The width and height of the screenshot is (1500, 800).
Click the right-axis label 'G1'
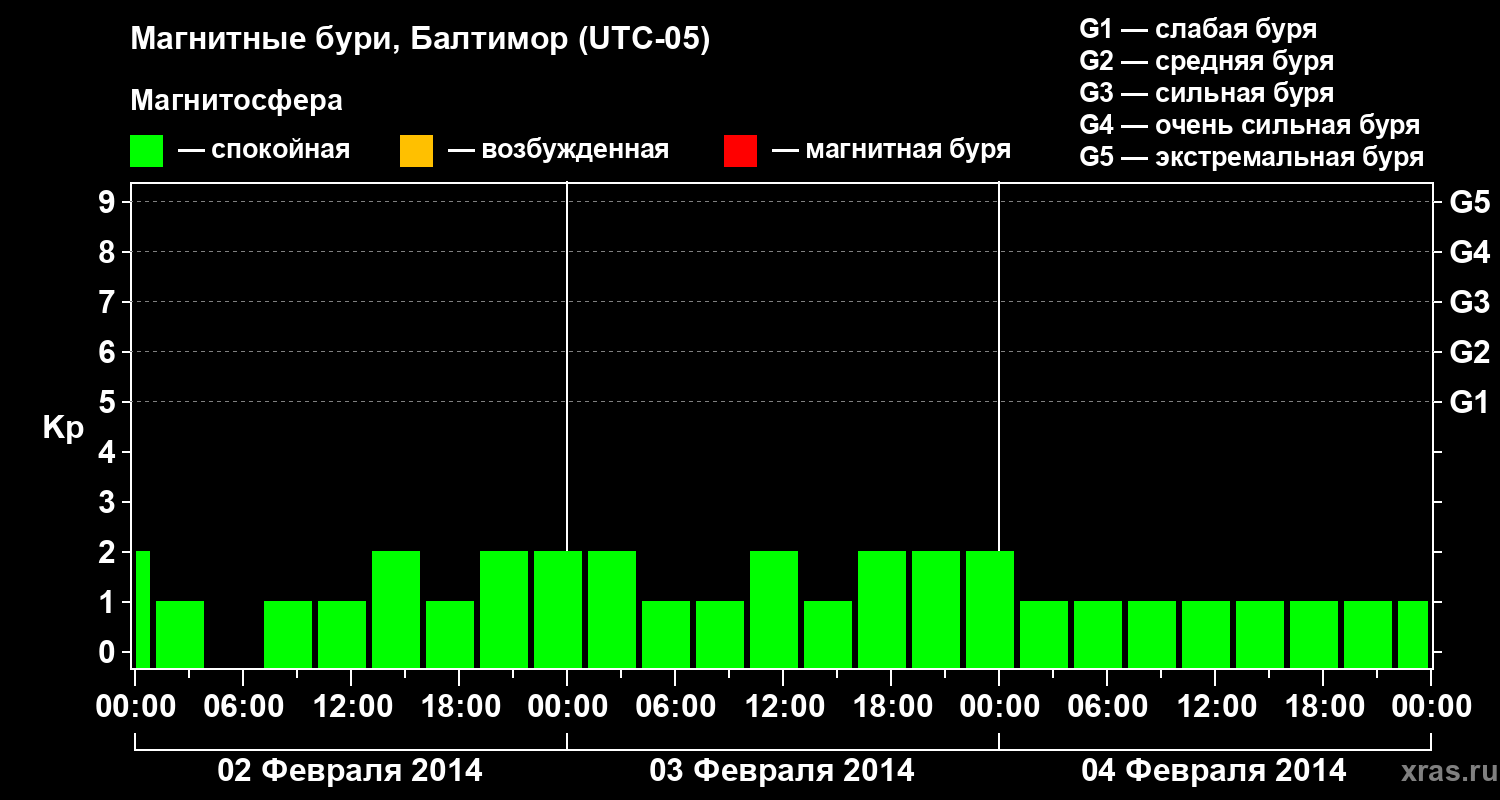point(1469,402)
